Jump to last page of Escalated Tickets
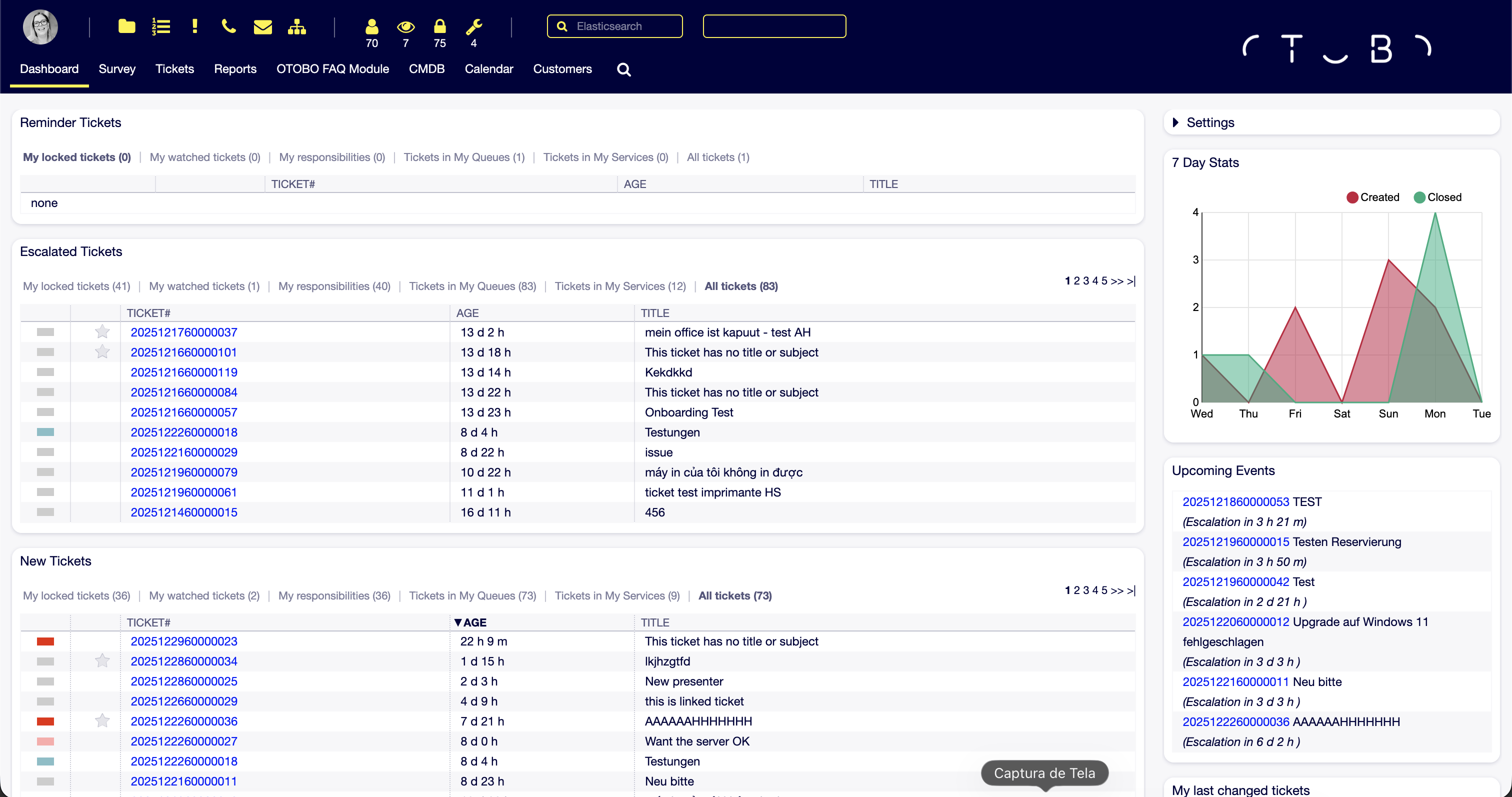 point(1131,281)
